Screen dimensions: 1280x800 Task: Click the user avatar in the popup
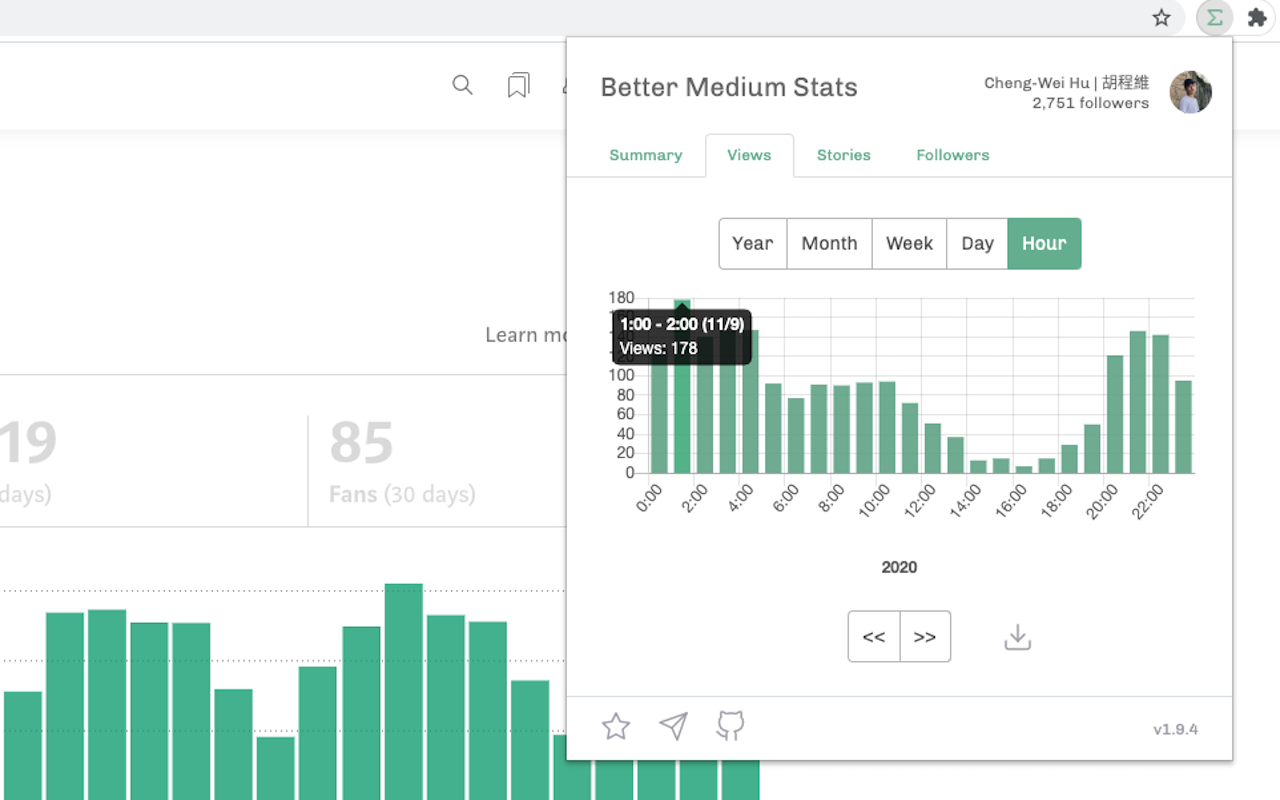tap(1191, 92)
